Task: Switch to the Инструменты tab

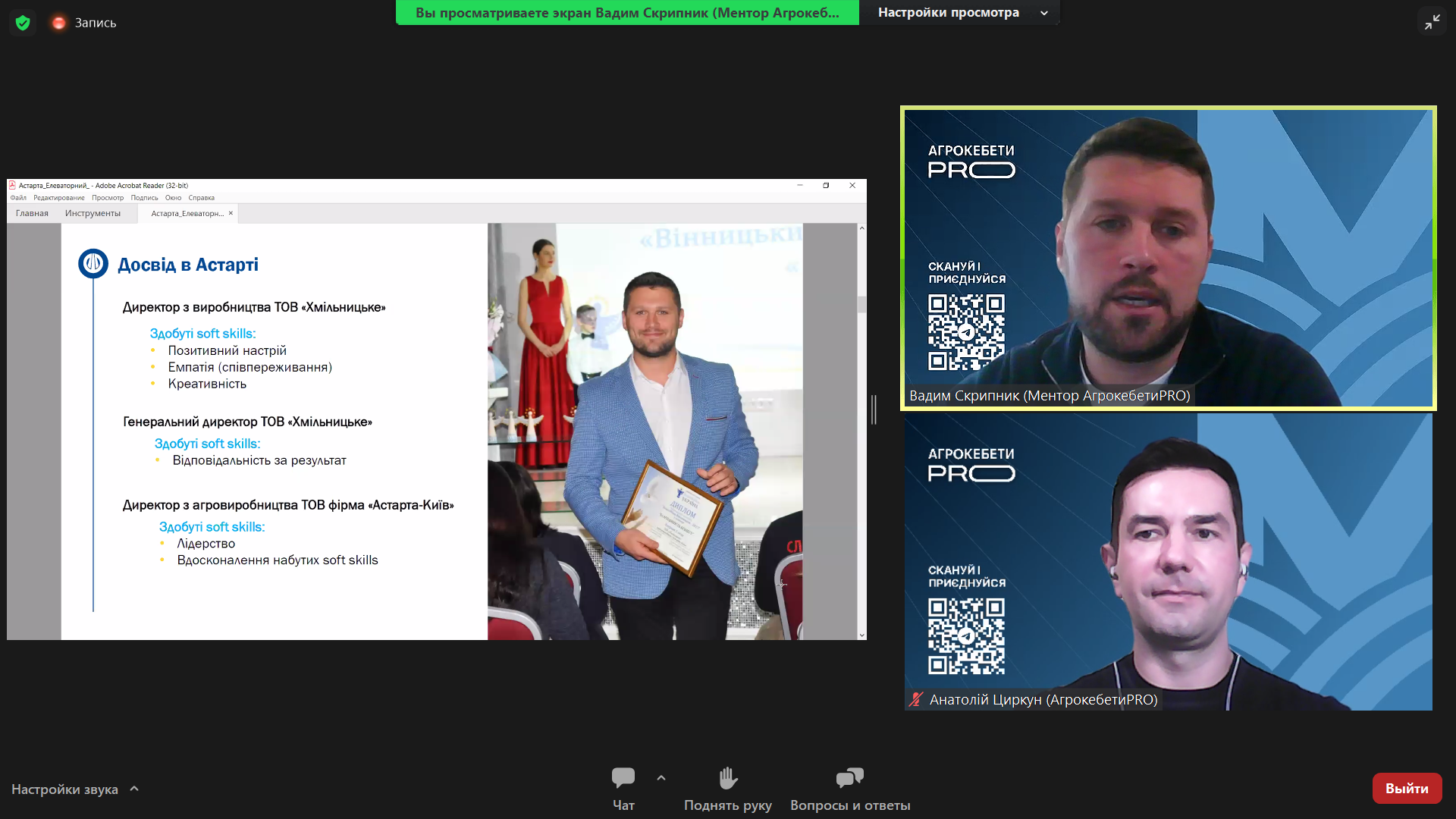Action: click(x=93, y=213)
